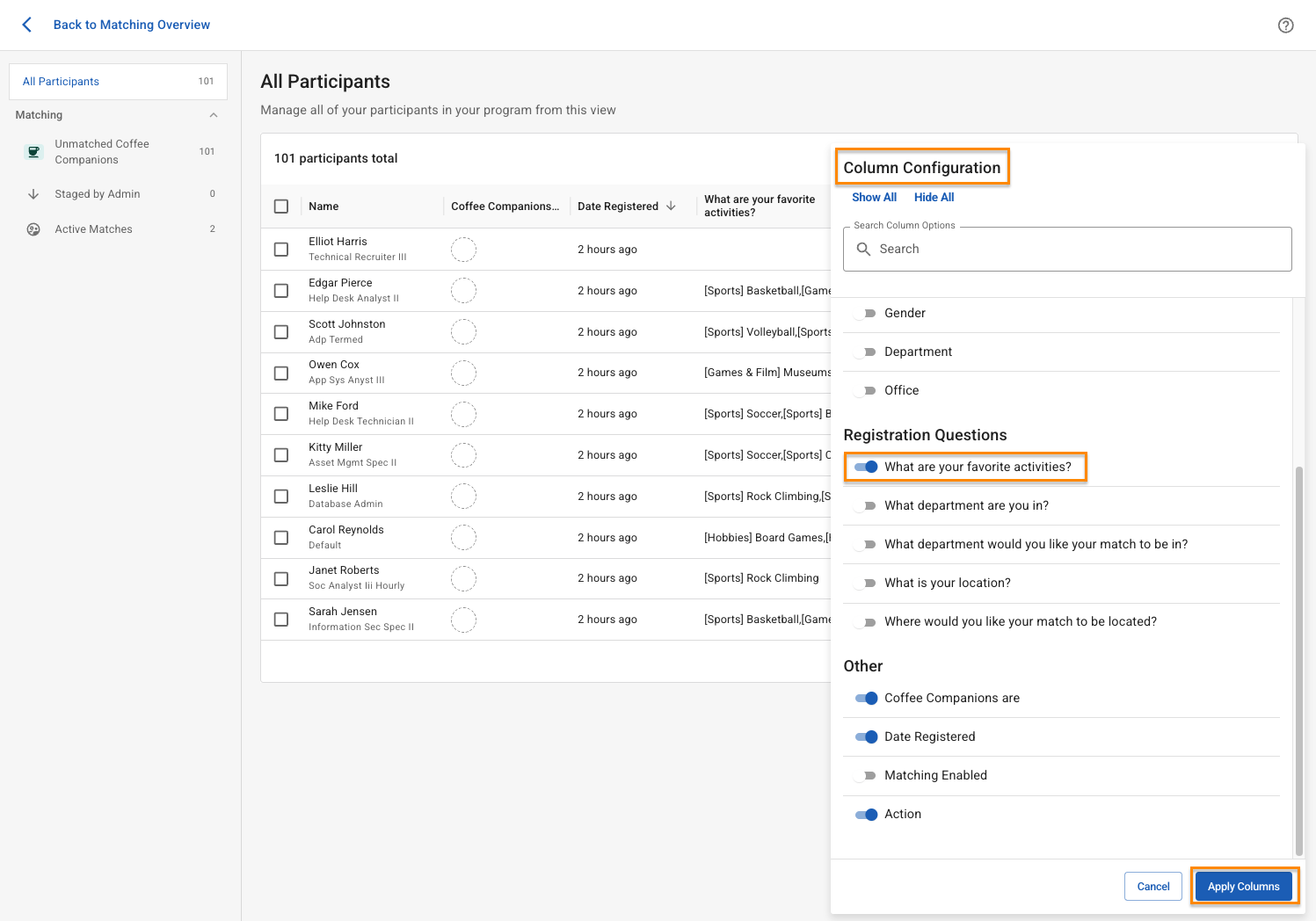The width and height of the screenshot is (1316, 921).
Task: Open the All Participants tab
Action: coord(118,82)
